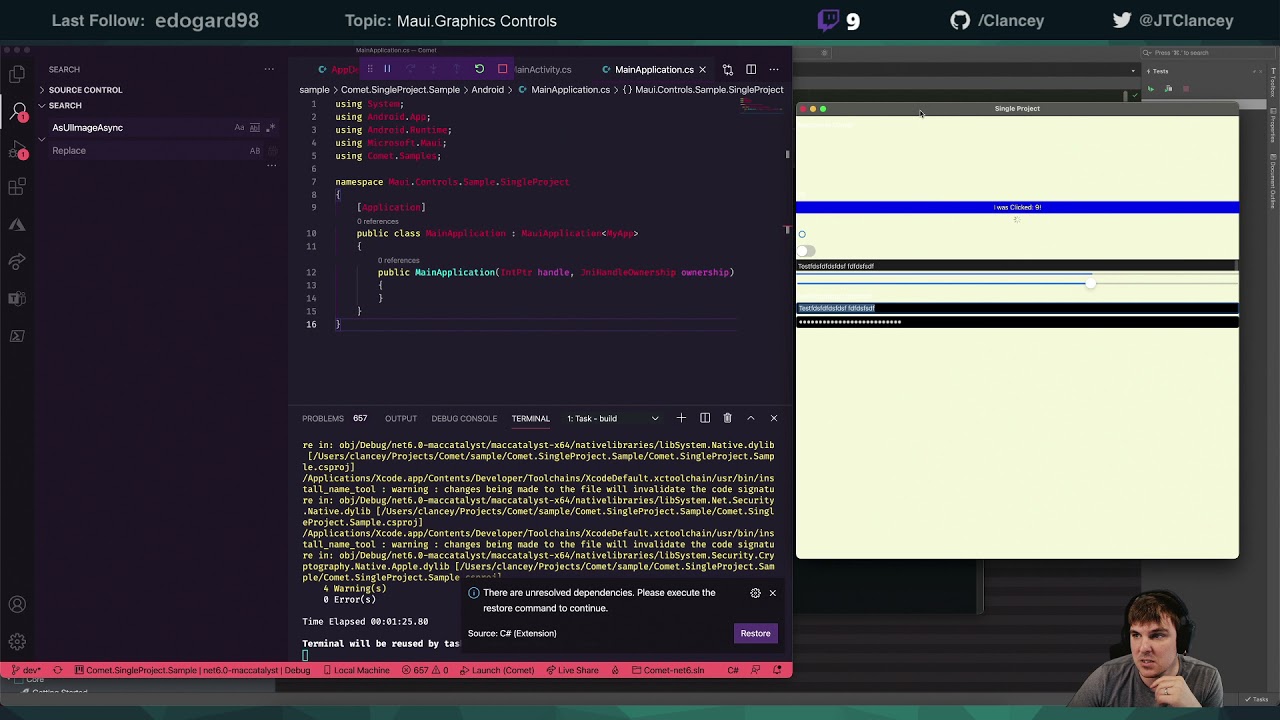Open notifications bell in status bar
This screenshot has height=720, width=1280.
(777, 670)
